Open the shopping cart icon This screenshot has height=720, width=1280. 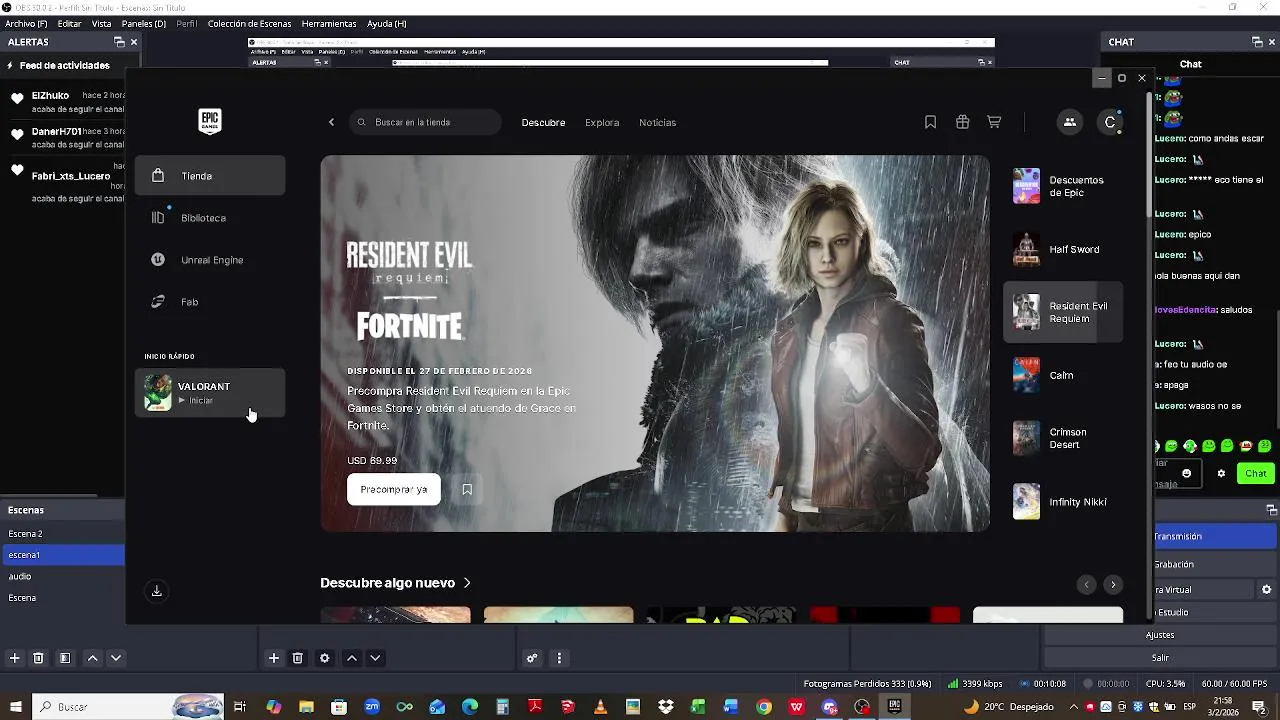[x=994, y=122]
